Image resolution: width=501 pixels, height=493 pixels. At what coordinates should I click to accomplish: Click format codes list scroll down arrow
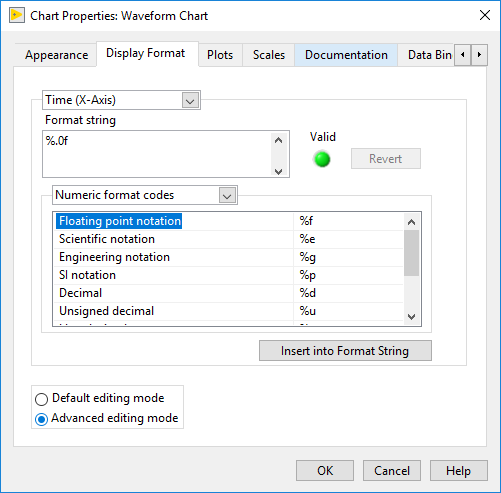(x=411, y=316)
